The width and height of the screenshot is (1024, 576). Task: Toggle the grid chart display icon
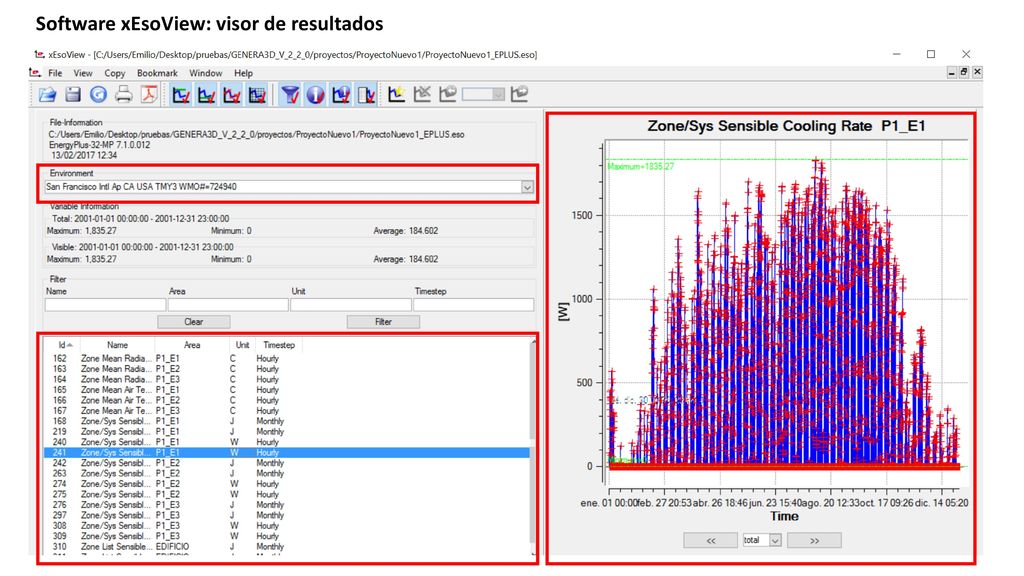click(x=257, y=95)
